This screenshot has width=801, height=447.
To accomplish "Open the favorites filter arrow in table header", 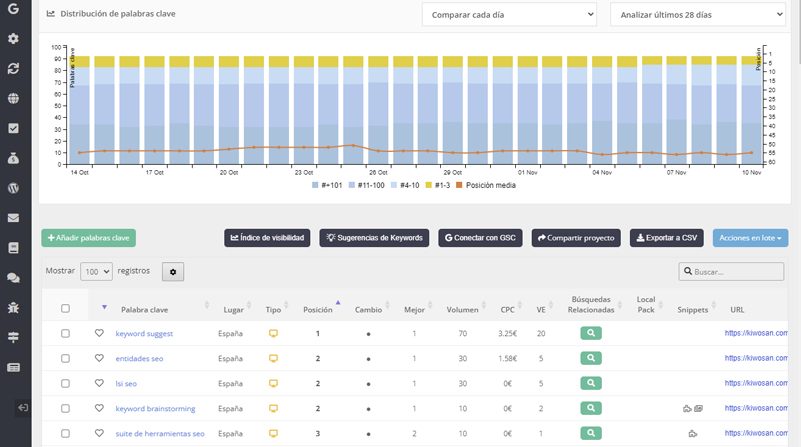I will [104, 307].
